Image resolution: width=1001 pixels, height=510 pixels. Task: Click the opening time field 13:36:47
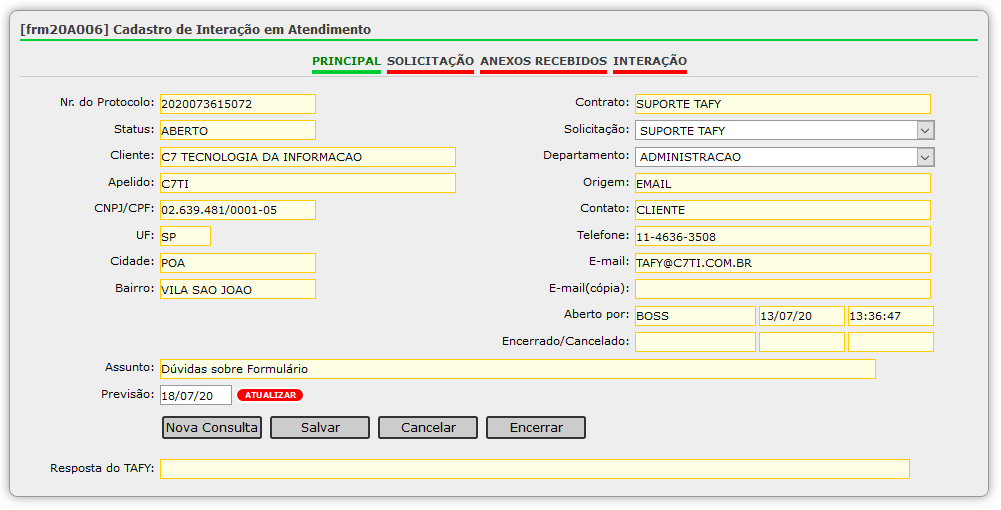tap(891, 316)
